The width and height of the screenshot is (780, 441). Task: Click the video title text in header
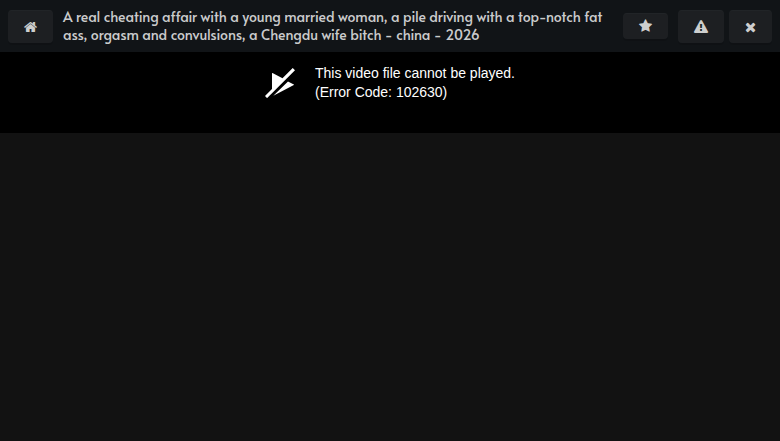tap(332, 26)
